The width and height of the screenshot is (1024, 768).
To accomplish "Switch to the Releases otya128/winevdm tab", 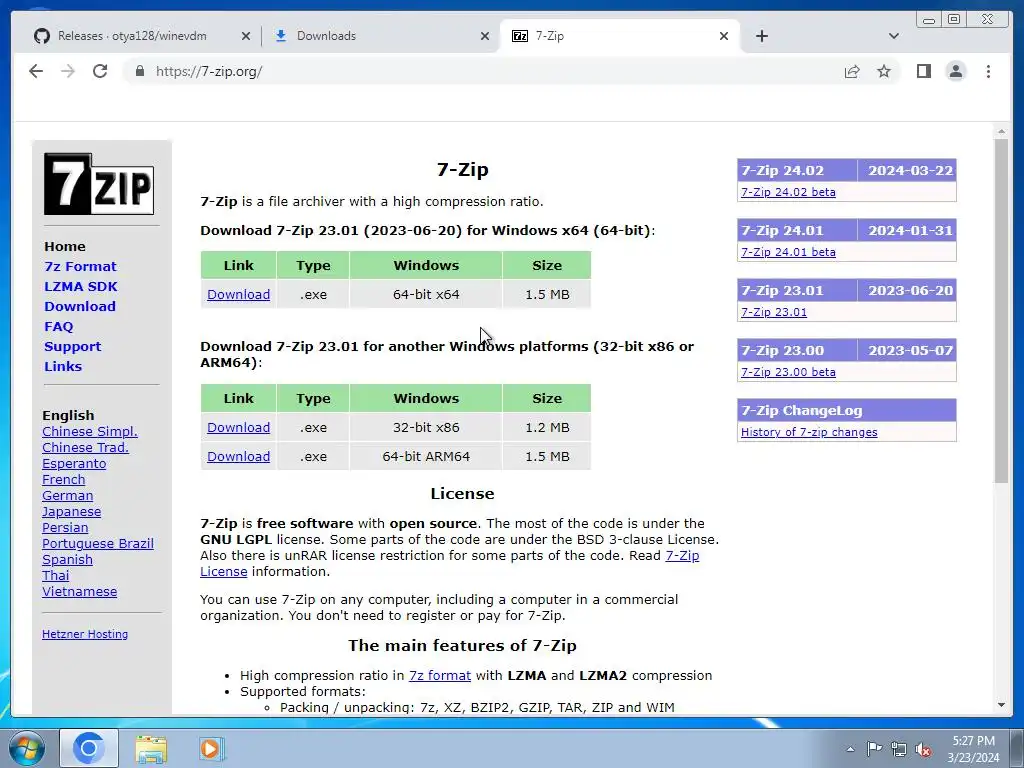I will (x=132, y=36).
